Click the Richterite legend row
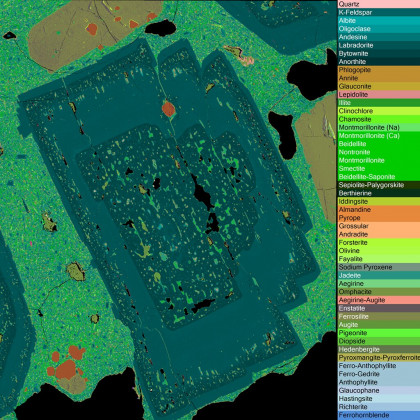420x420 pixels. [x=379, y=407]
